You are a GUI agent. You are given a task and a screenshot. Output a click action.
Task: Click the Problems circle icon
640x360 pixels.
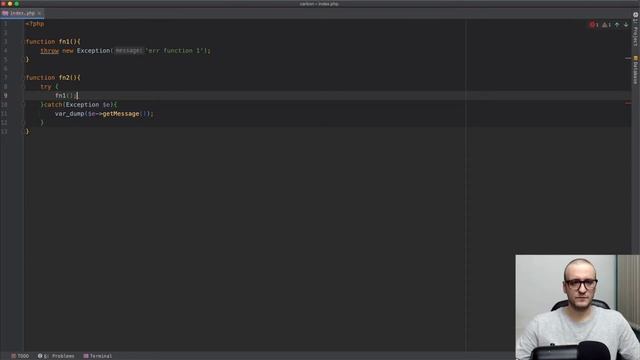point(40,356)
